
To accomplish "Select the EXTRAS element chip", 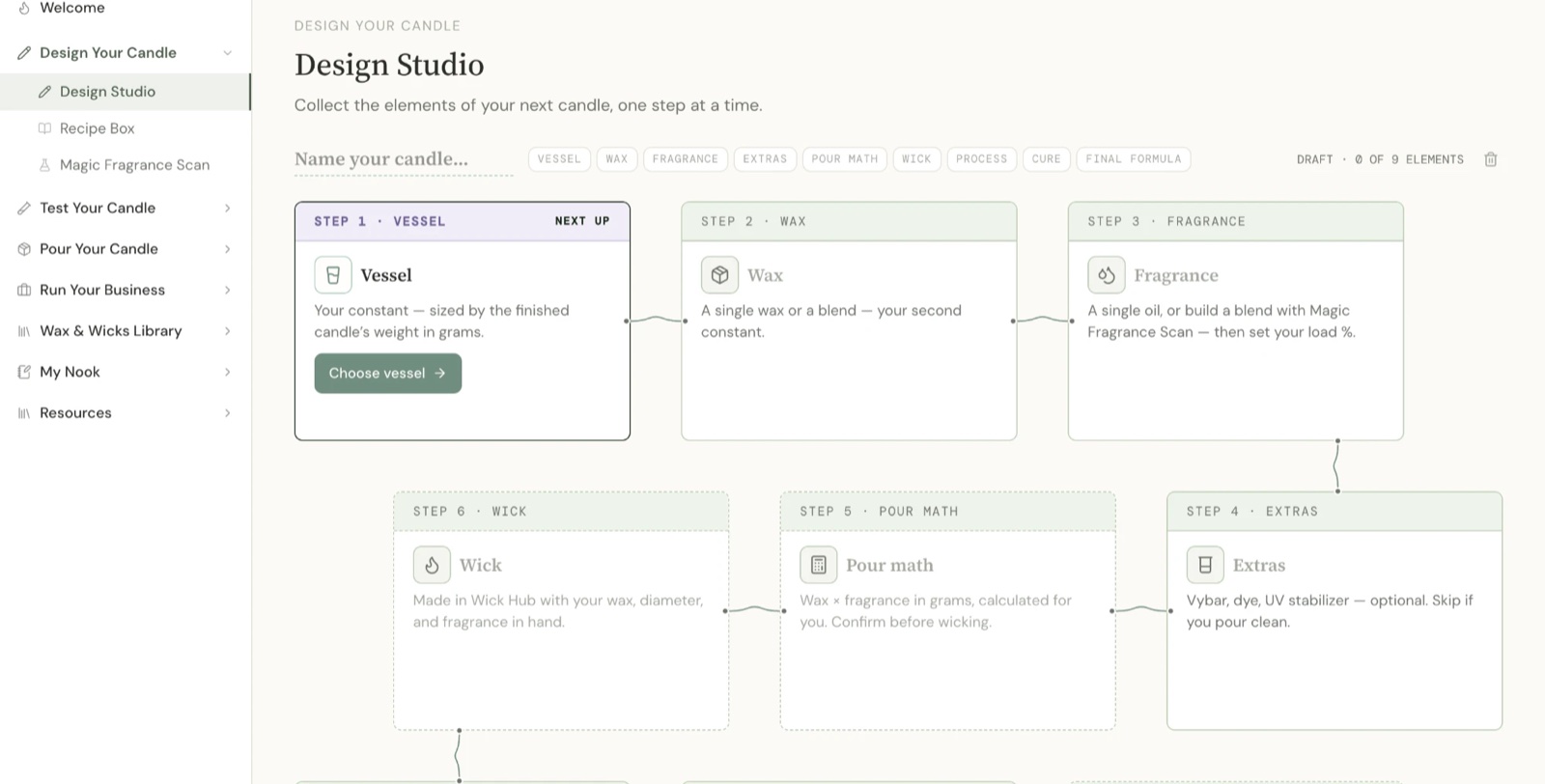I will (765, 159).
